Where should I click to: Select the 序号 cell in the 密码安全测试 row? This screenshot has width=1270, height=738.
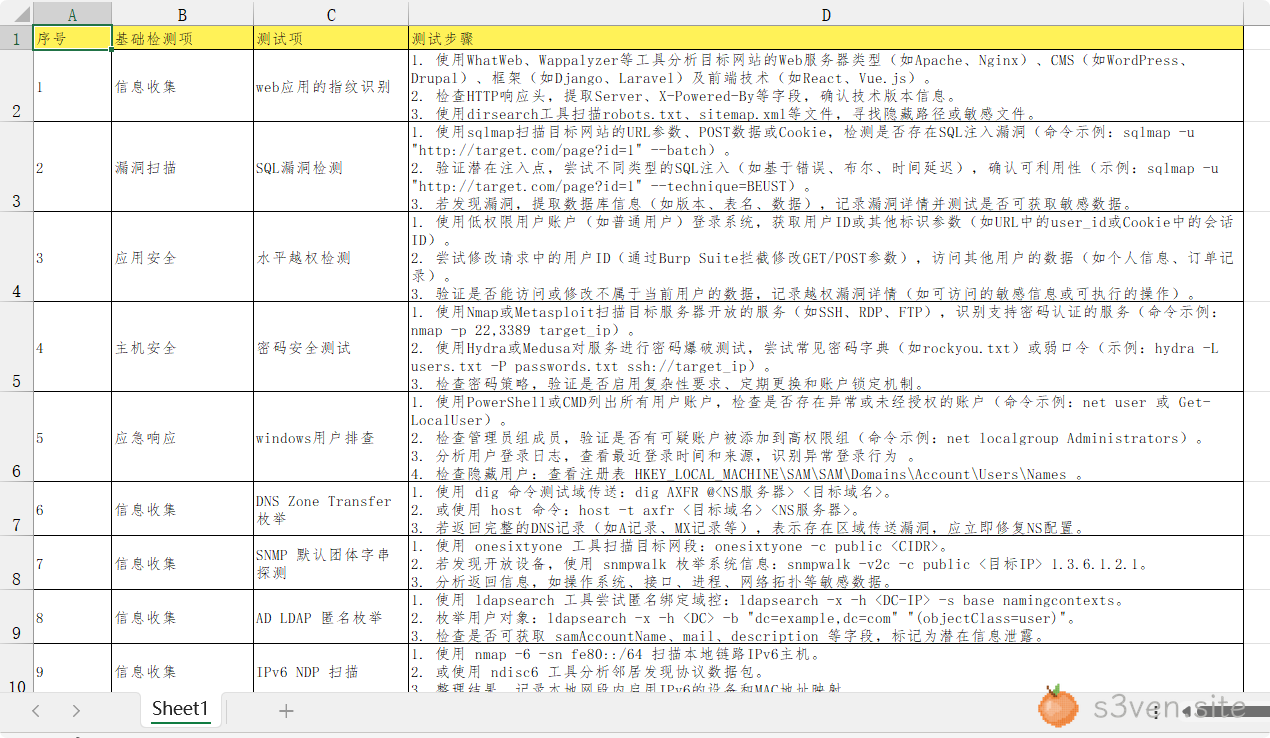72,347
